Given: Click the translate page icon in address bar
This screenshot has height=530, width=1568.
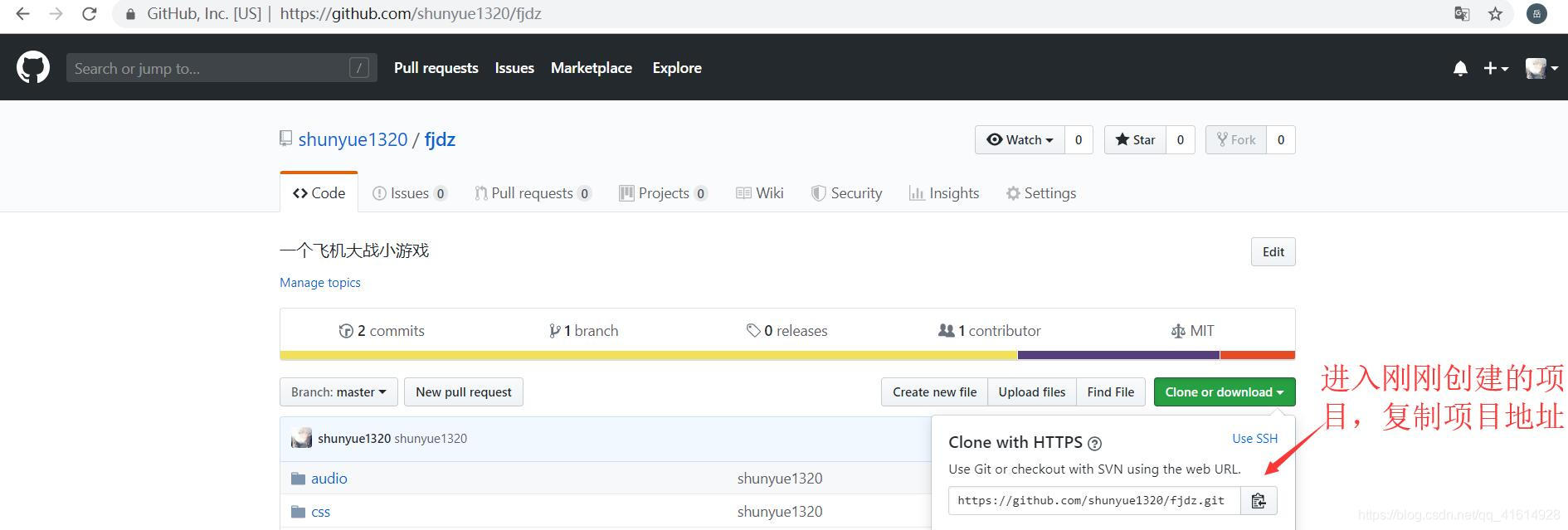Looking at the screenshot, I should point(1462,14).
